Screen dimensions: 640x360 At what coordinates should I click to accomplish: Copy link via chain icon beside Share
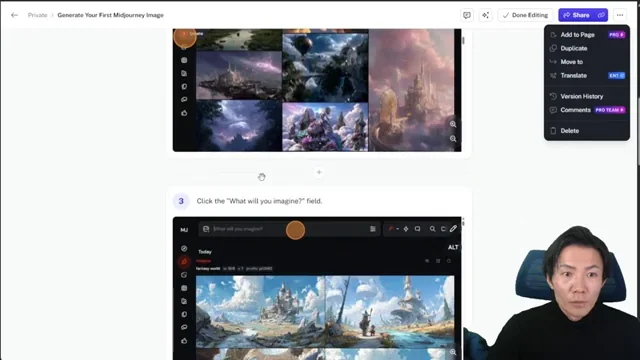point(601,15)
